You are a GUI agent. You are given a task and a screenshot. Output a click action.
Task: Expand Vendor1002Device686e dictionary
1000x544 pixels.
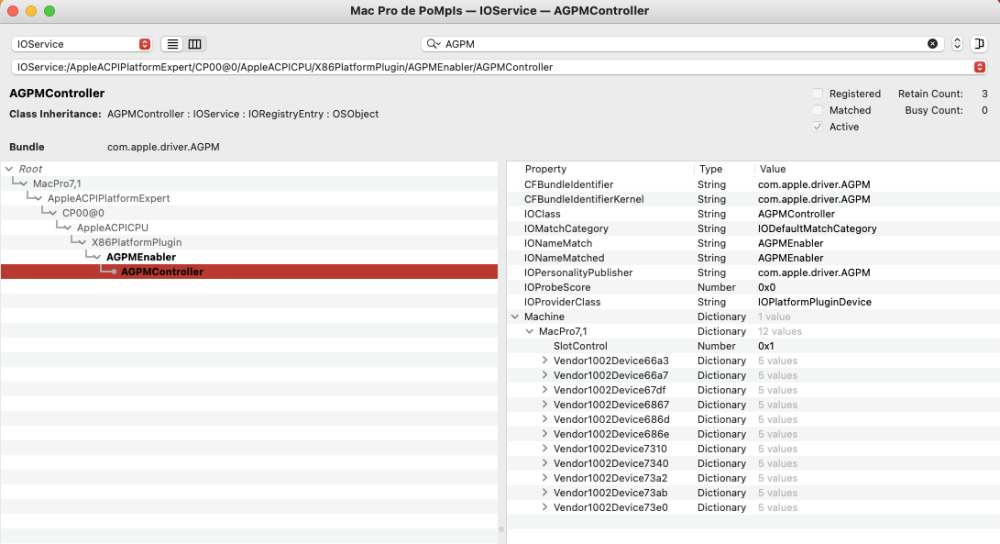(544, 434)
